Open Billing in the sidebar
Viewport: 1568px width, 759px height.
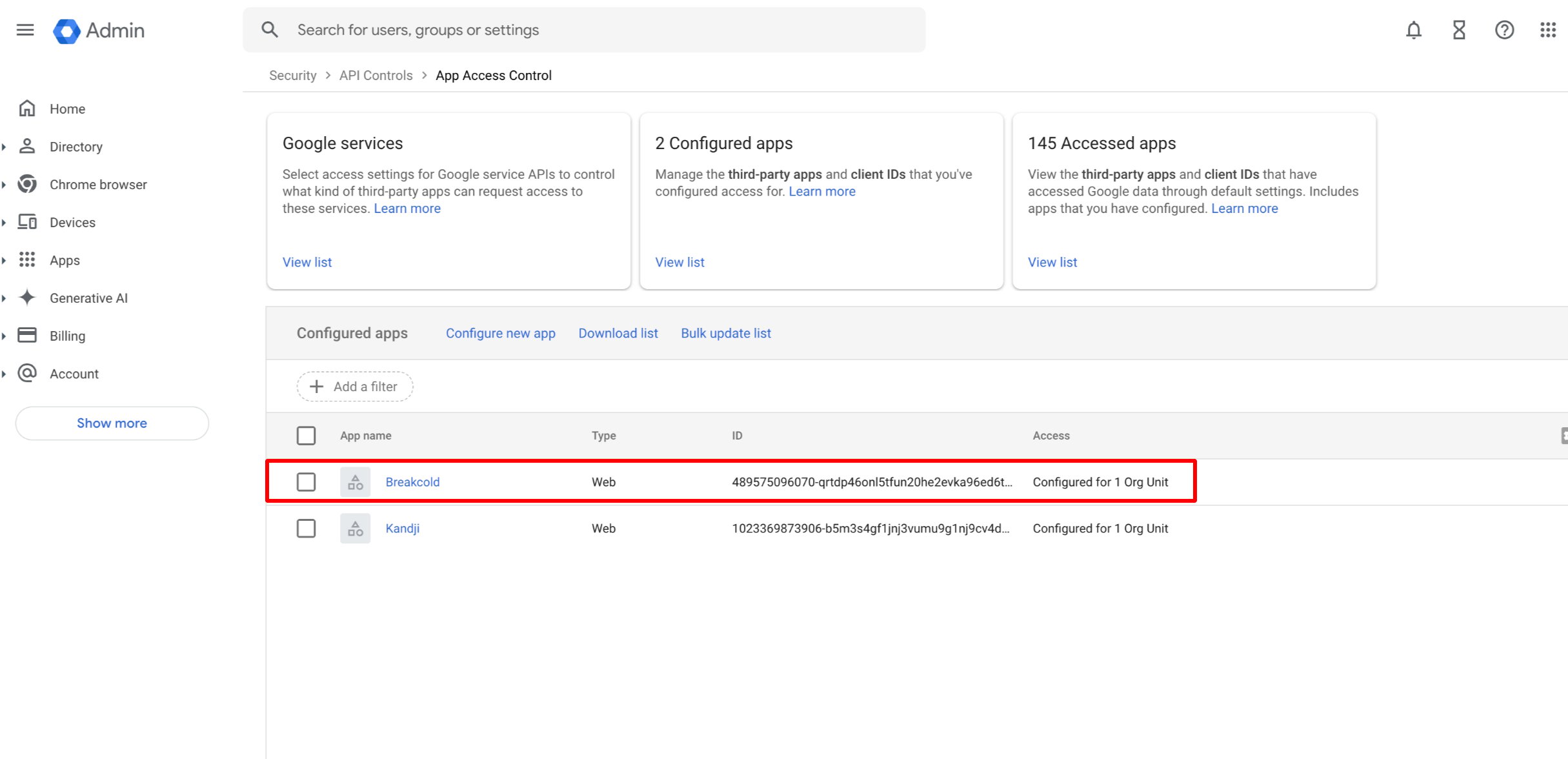(67, 336)
